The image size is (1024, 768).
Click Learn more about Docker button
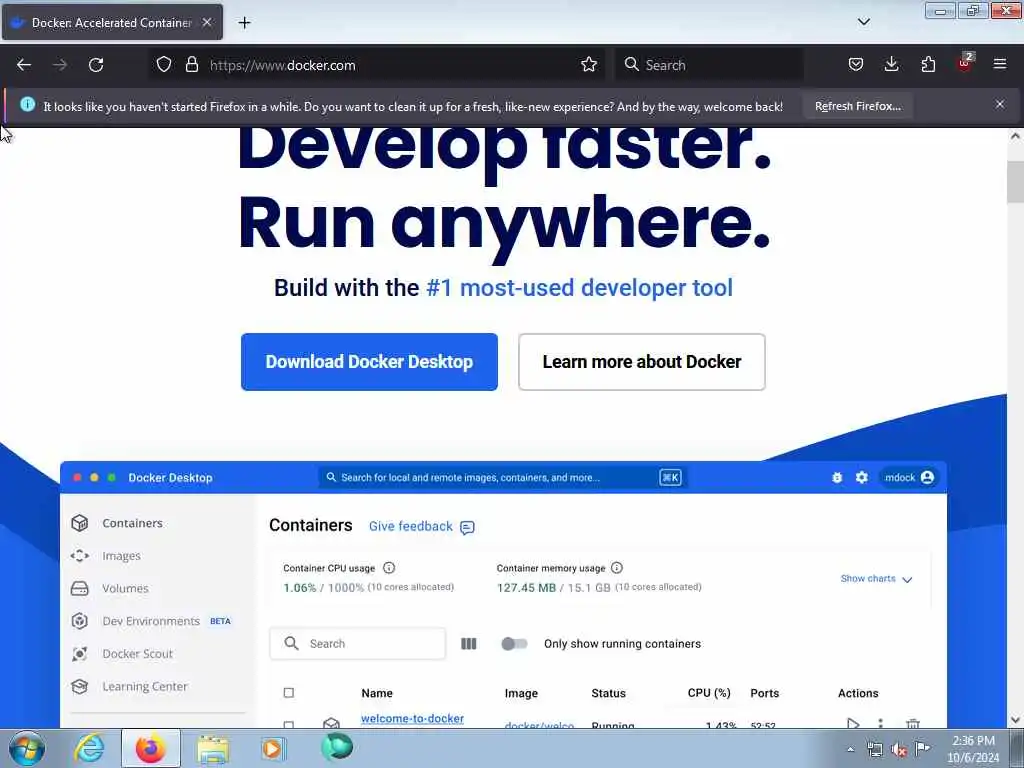pos(641,362)
